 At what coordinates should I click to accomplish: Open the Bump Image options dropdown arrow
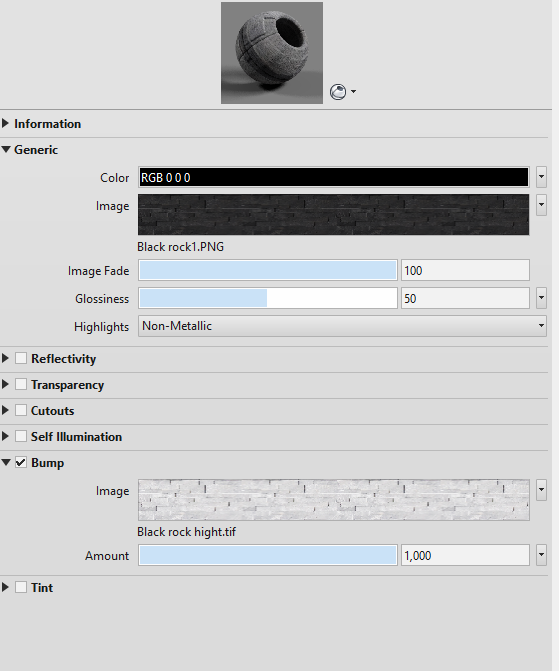tap(541, 490)
